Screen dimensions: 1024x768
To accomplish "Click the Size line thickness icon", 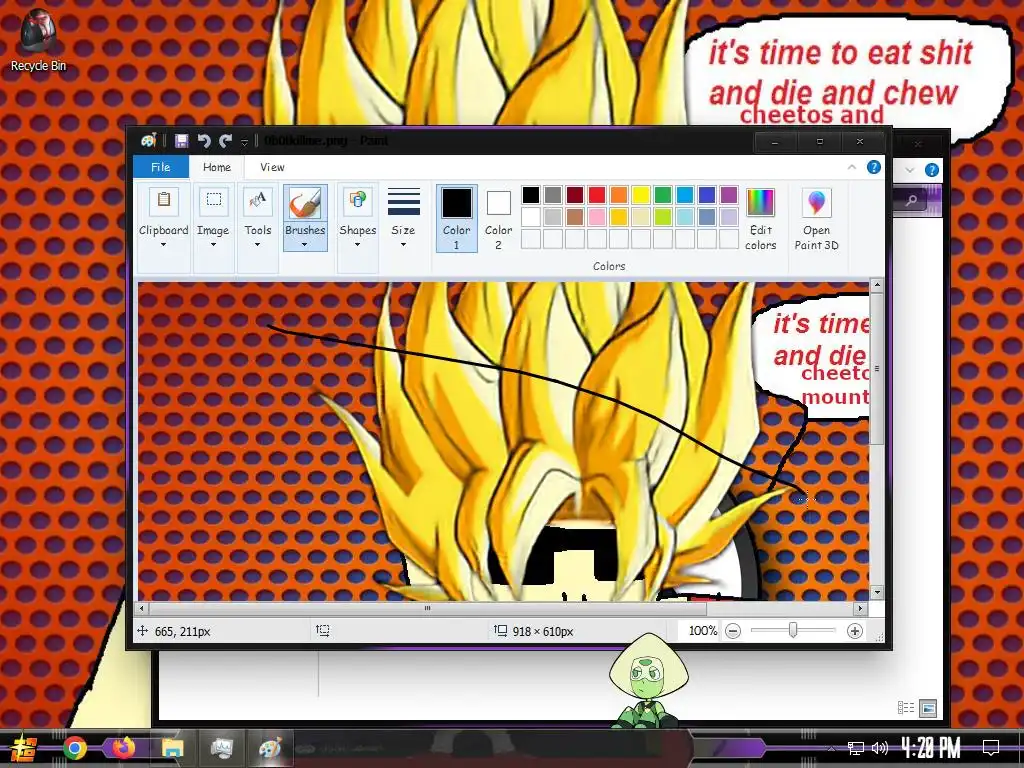I will (404, 201).
